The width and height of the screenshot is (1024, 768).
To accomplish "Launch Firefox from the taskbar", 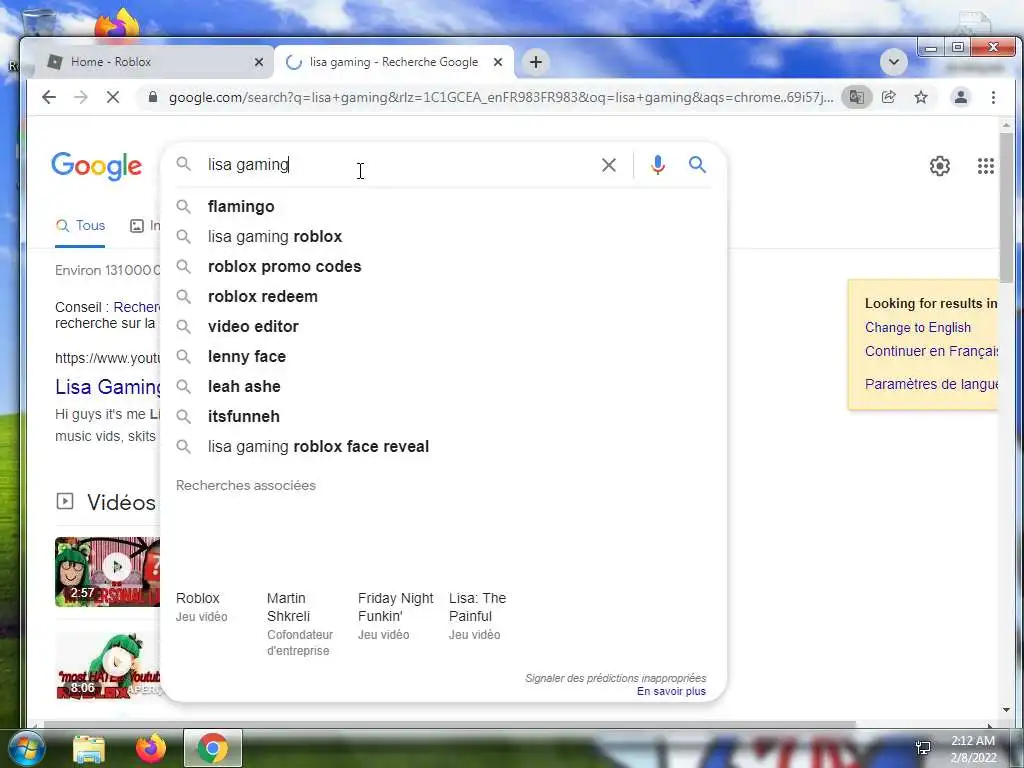I will (151, 748).
